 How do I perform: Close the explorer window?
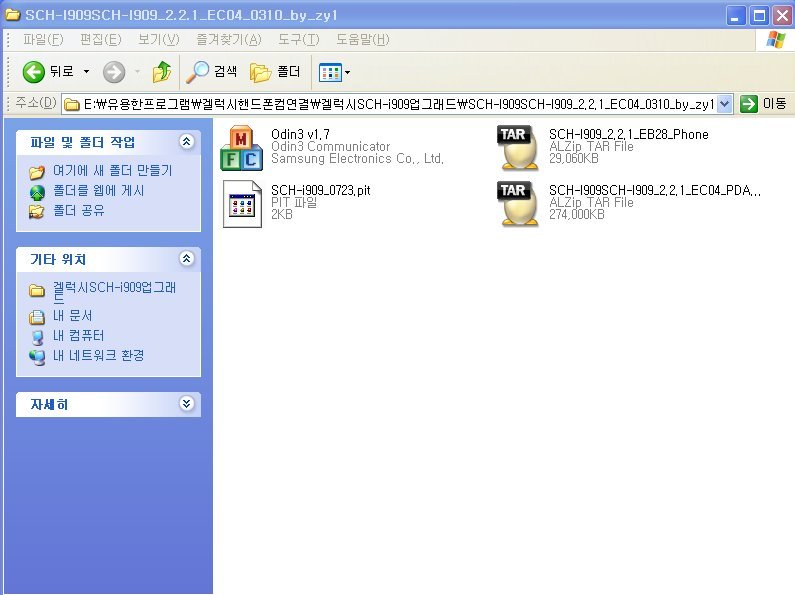[x=782, y=15]
